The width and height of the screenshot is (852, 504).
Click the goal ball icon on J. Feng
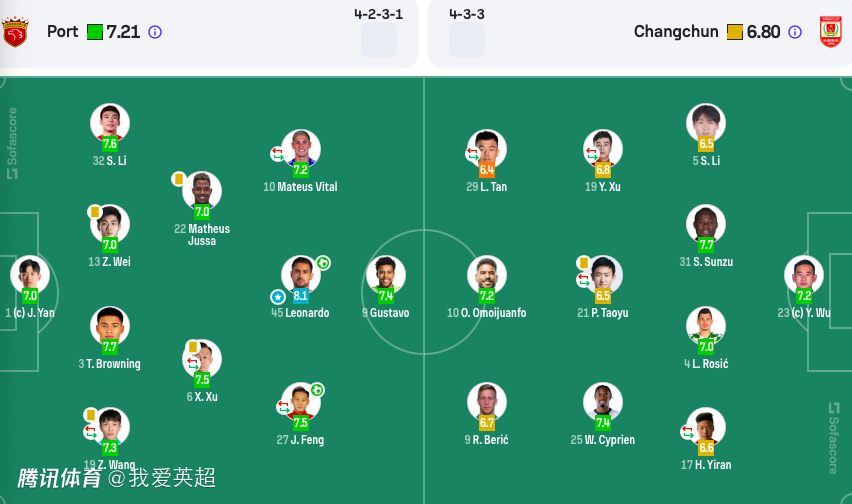click(x=317, y=390)
